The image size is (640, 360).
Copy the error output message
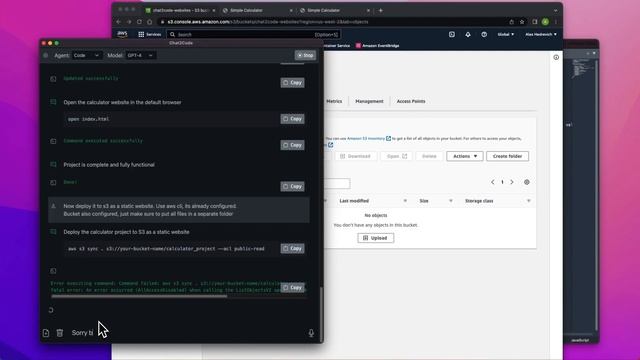coord(292,288)
